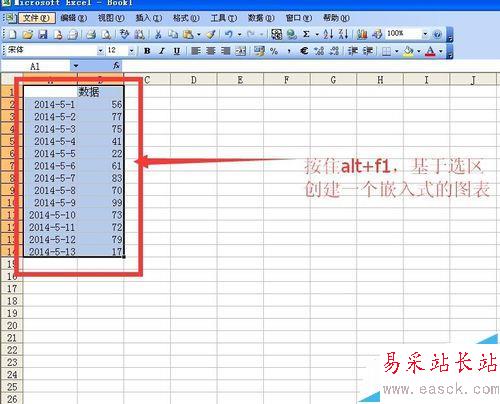Save the workbook with floppy icon

click(43, 34)
